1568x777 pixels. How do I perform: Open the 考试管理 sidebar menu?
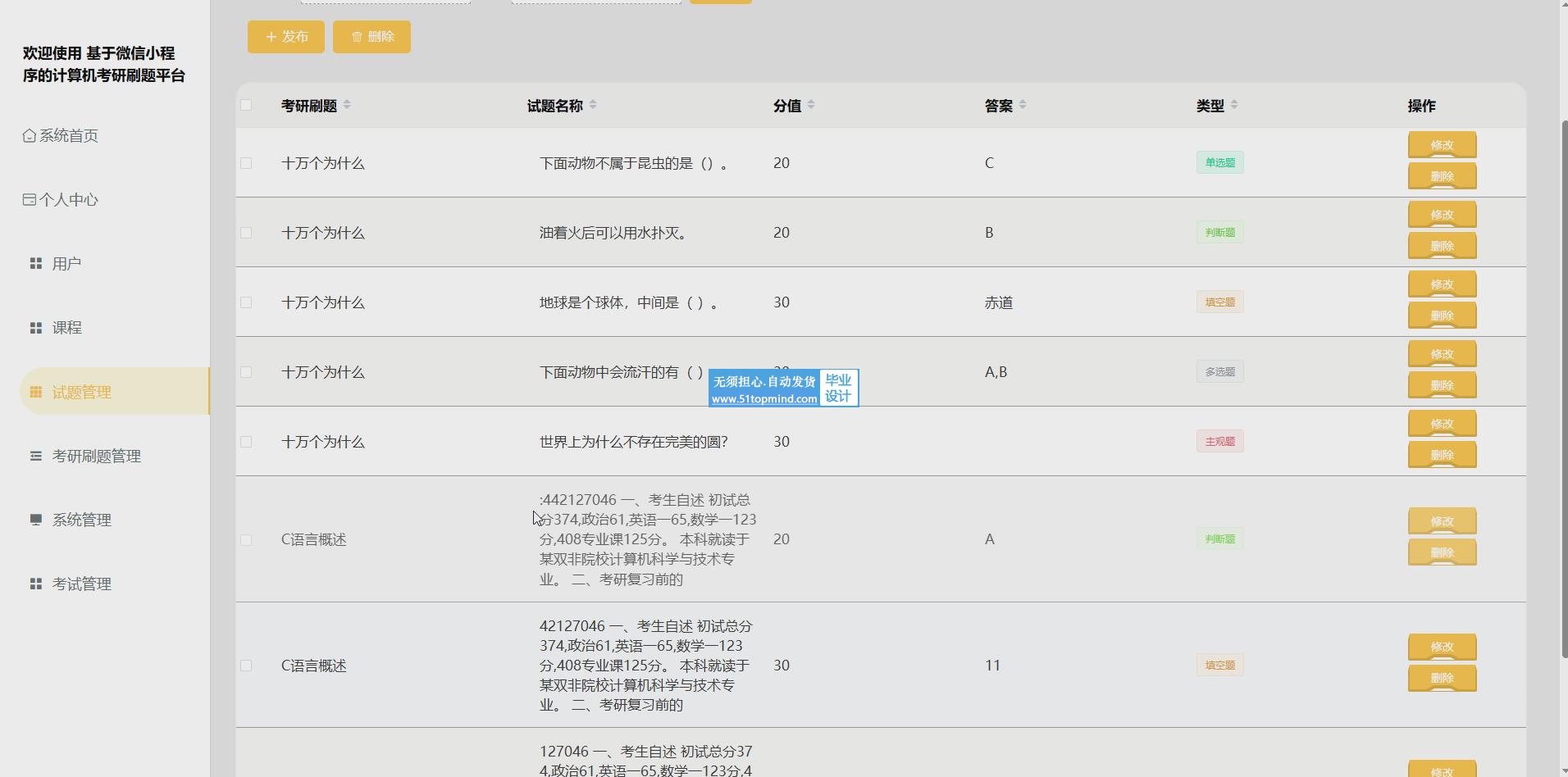pyautogui.click(x=82, y=584)
